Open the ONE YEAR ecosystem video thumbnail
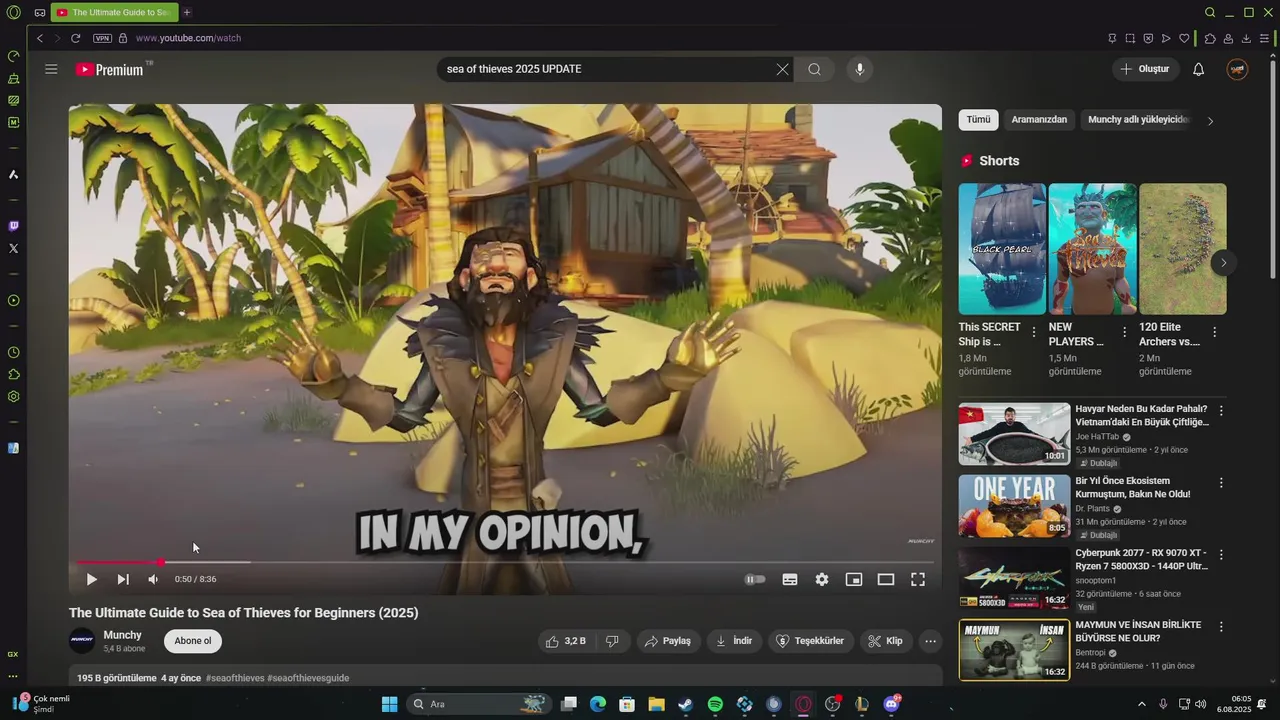1280x720 pixels. pos(1014,506)
